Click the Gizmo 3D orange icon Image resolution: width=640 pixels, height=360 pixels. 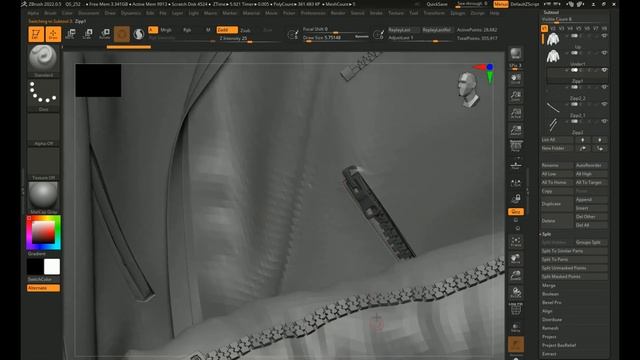point(122,34)
